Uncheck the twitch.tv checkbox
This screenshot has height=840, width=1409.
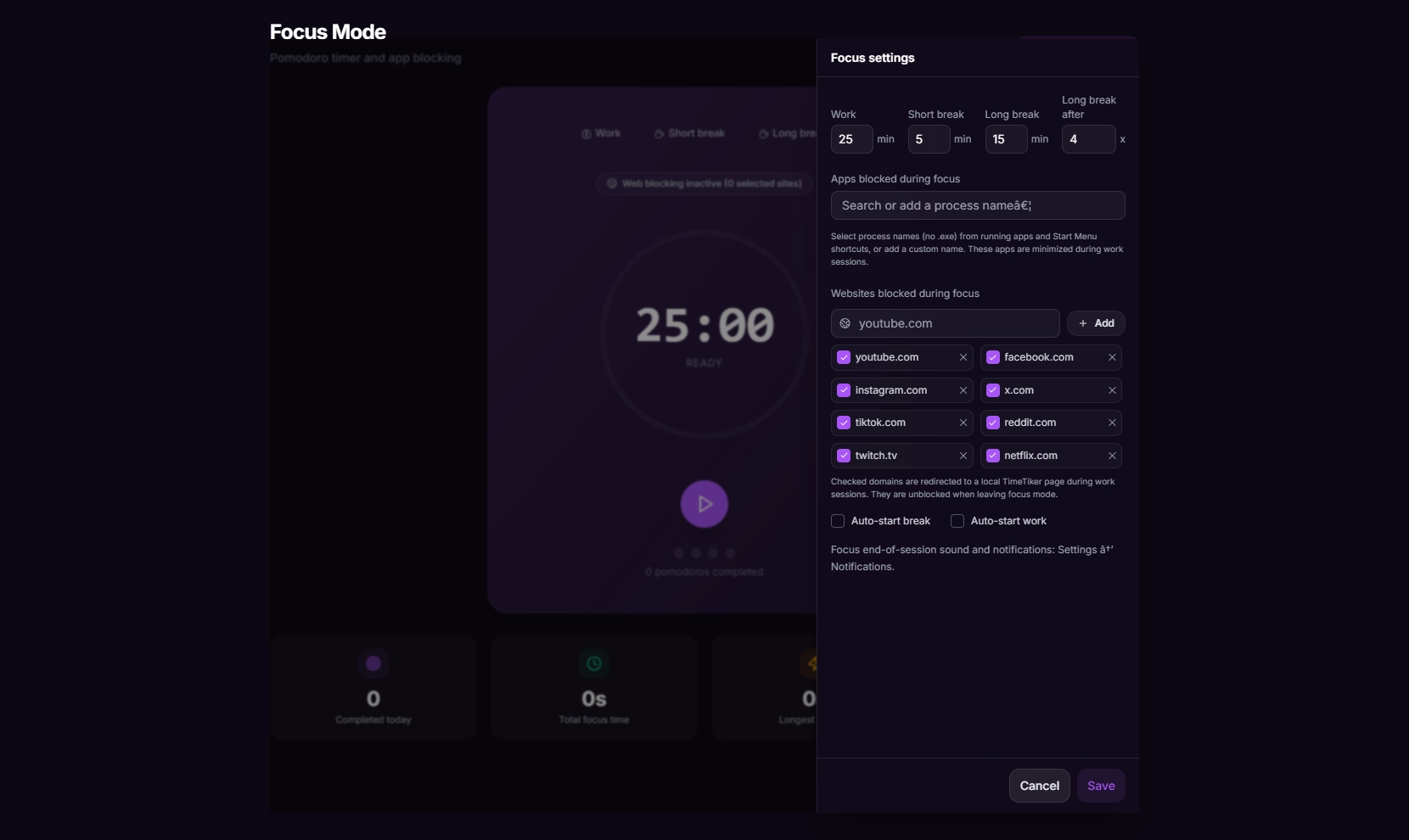point(844,456)
